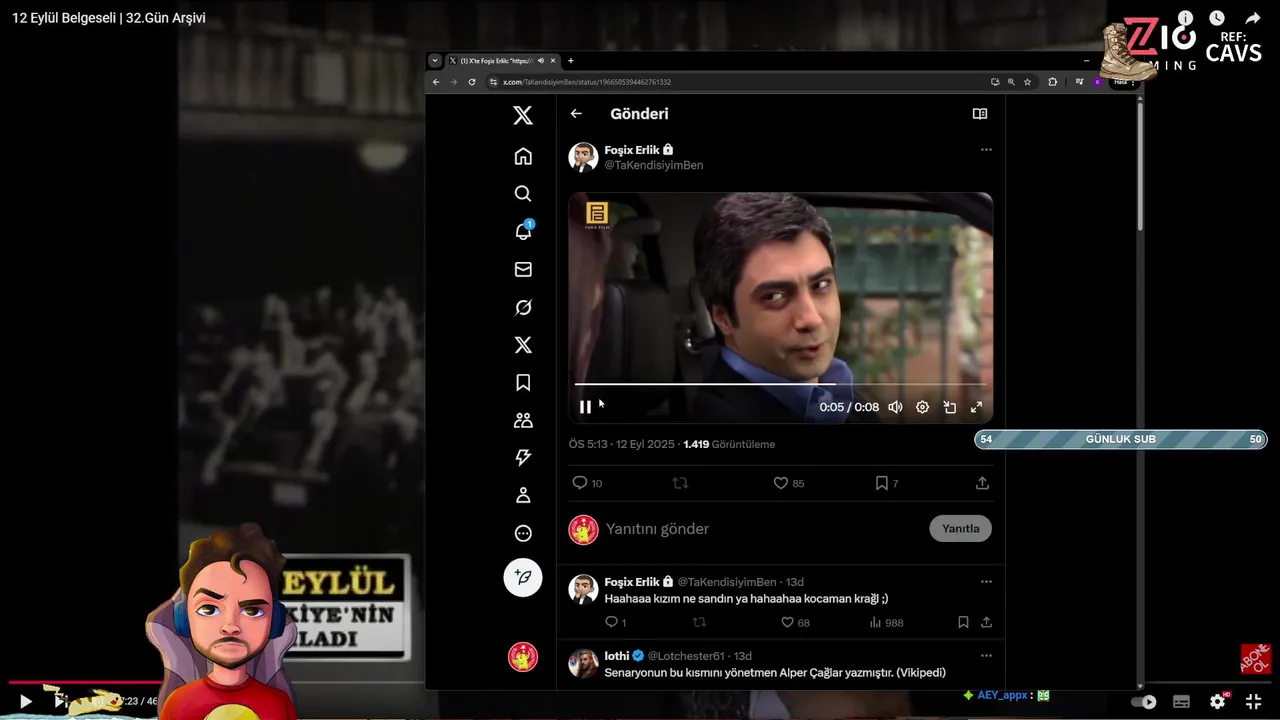Open three-dot menu on Haahaaa reply

click(x=986, y=582)
